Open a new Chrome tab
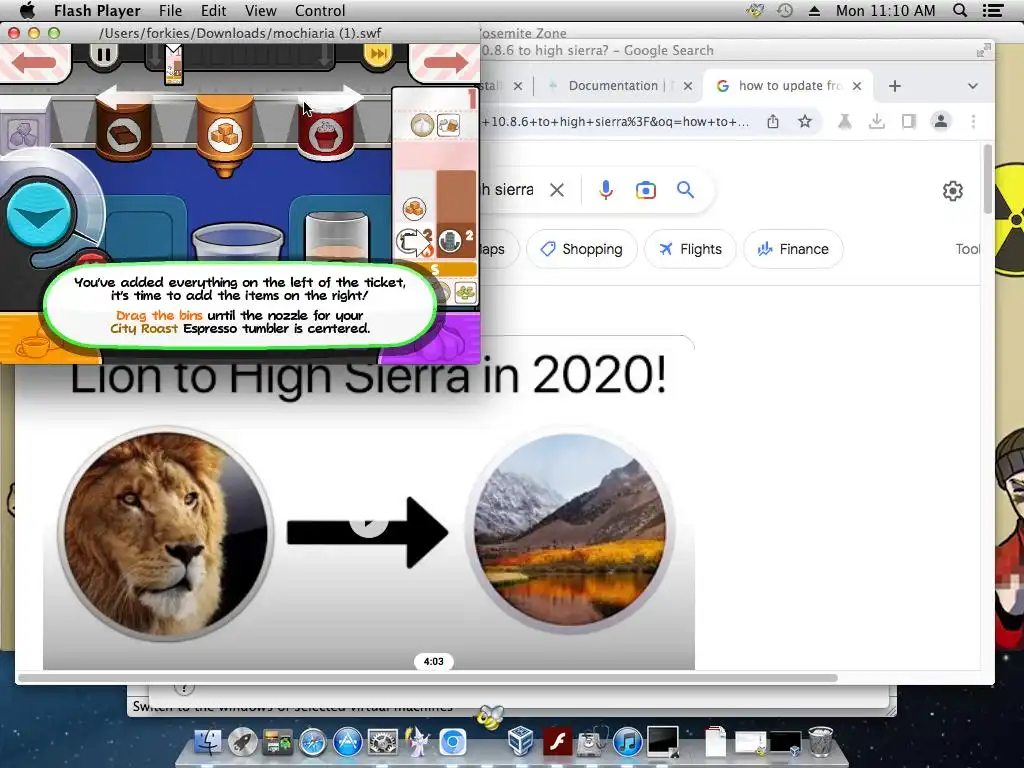Image resolution: width=1024 pixels, height=768 pixels. pyautogui.click(x=895, y=86)
